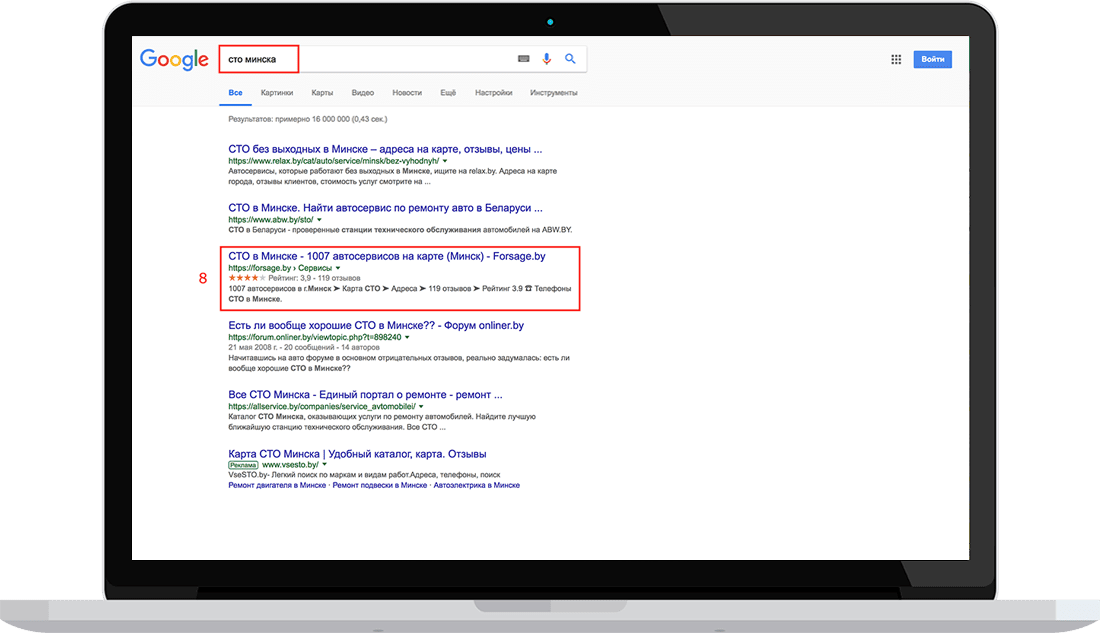The width and height of the screenshot is (1100, 633).
Task: Click the Войти sign-in button
Action: click(x=932, y=59)
